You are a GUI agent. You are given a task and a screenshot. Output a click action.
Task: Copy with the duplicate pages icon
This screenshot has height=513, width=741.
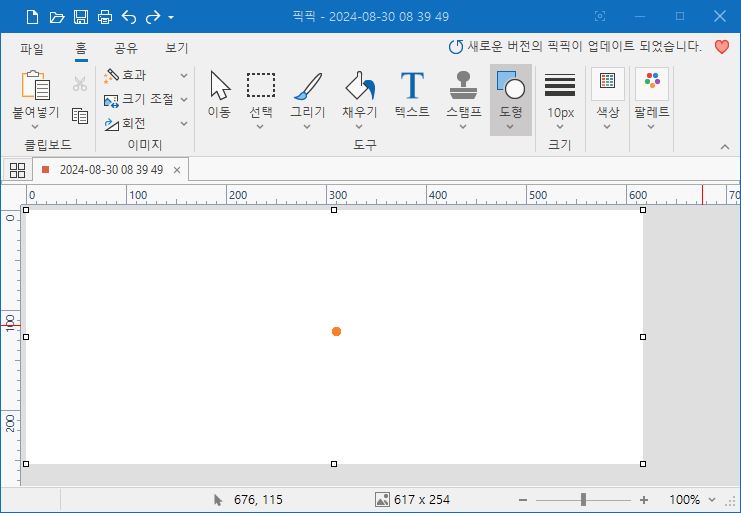point(80,116)
